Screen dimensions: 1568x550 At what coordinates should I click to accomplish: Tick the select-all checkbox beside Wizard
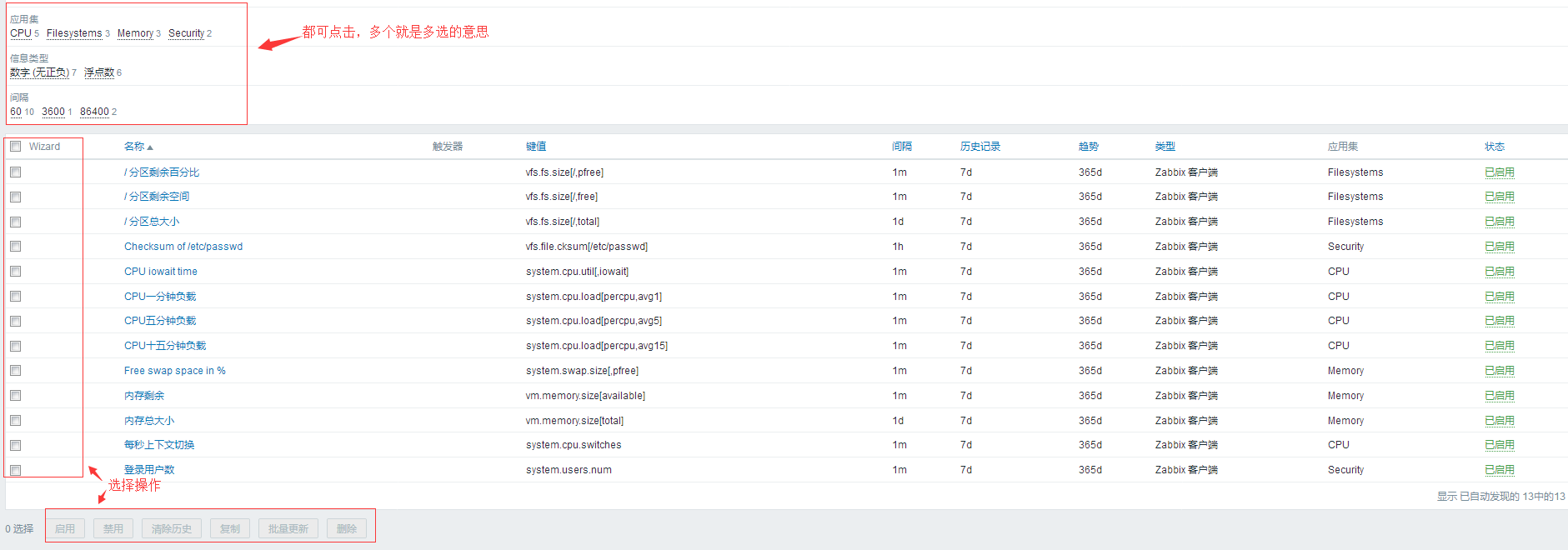16,147
